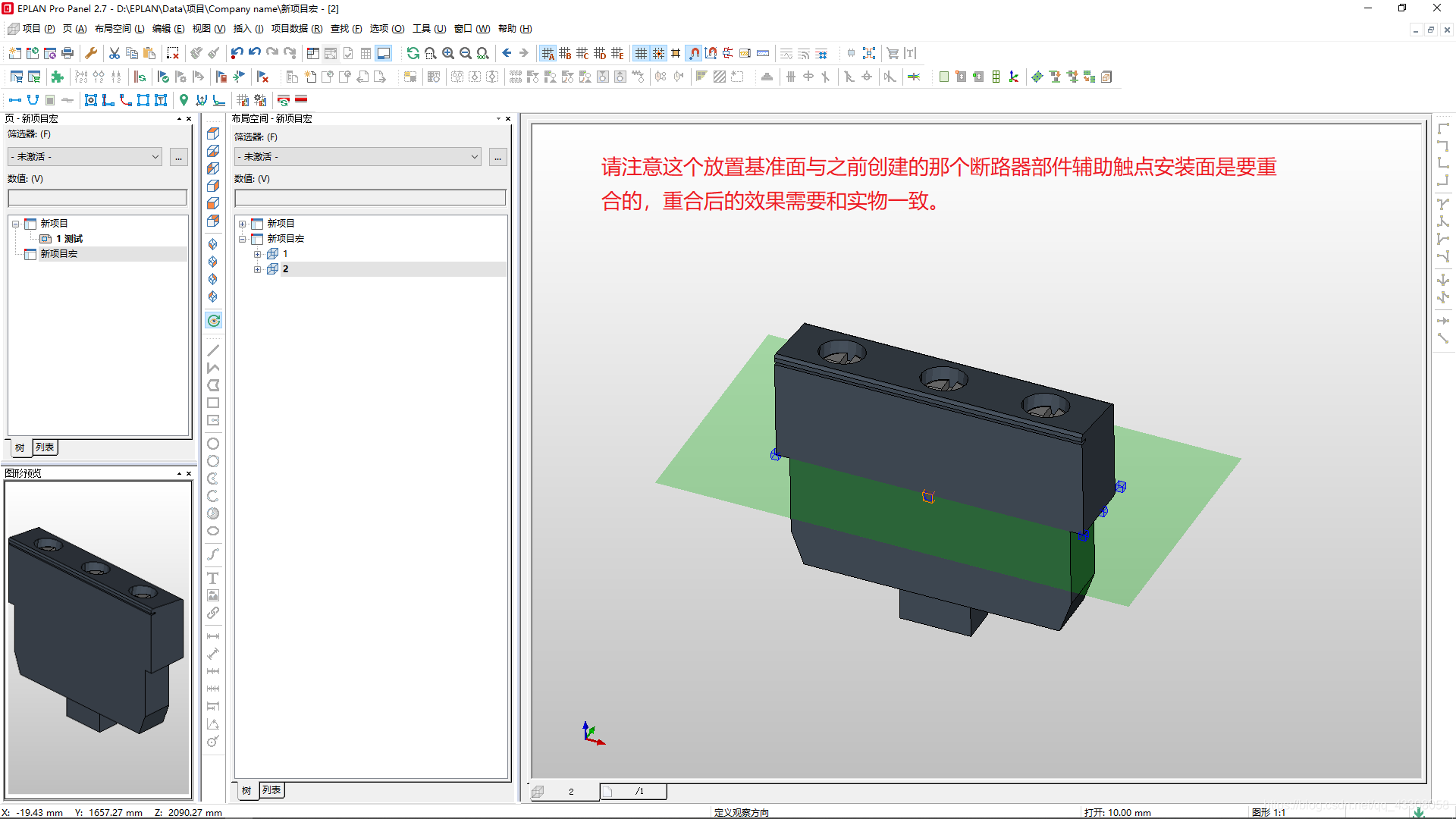This screenshot has width=1456, height=819.
Task: Open the 项目数据 menu
Action: coord(297,29)
